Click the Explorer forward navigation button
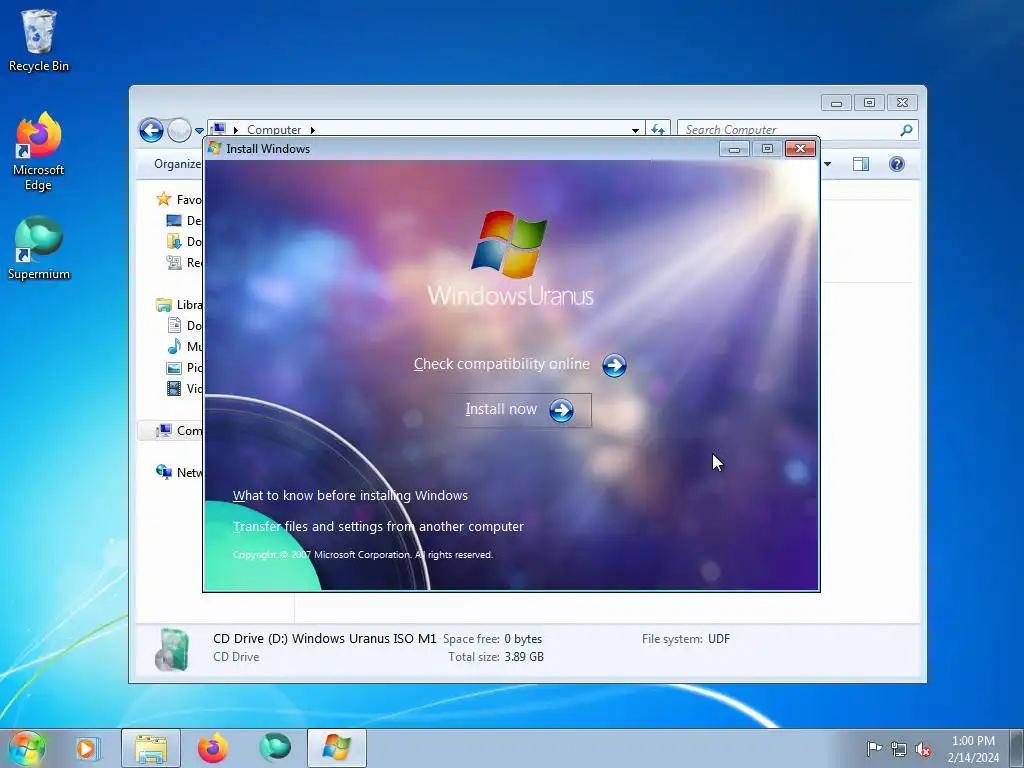 [x=179, y=131]
